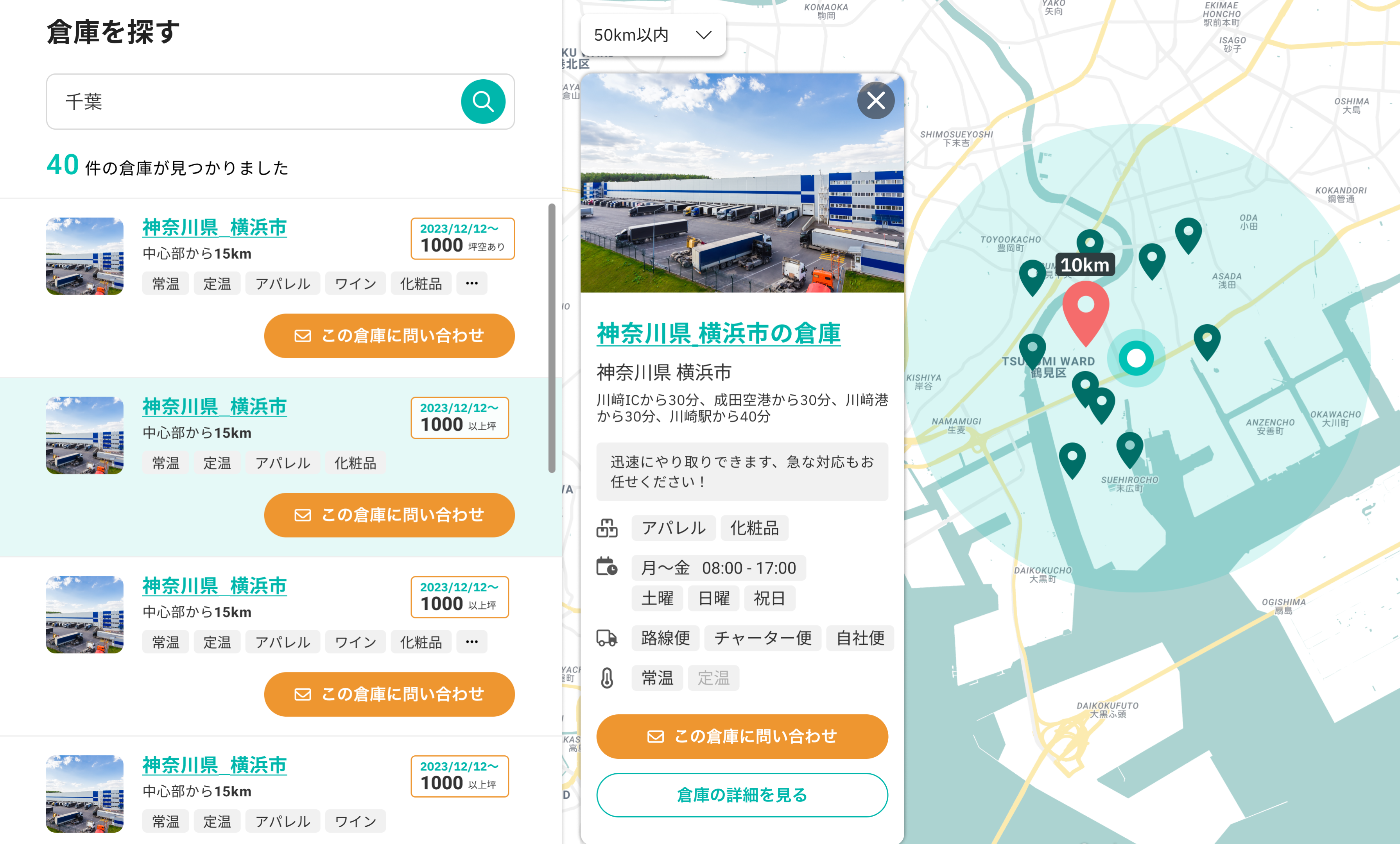The height and width of the screenshot is (844, 1400).
Task: Click 問い合わせ button on highlighted second card
Action: pyautogui.click(x=389, y=515)
